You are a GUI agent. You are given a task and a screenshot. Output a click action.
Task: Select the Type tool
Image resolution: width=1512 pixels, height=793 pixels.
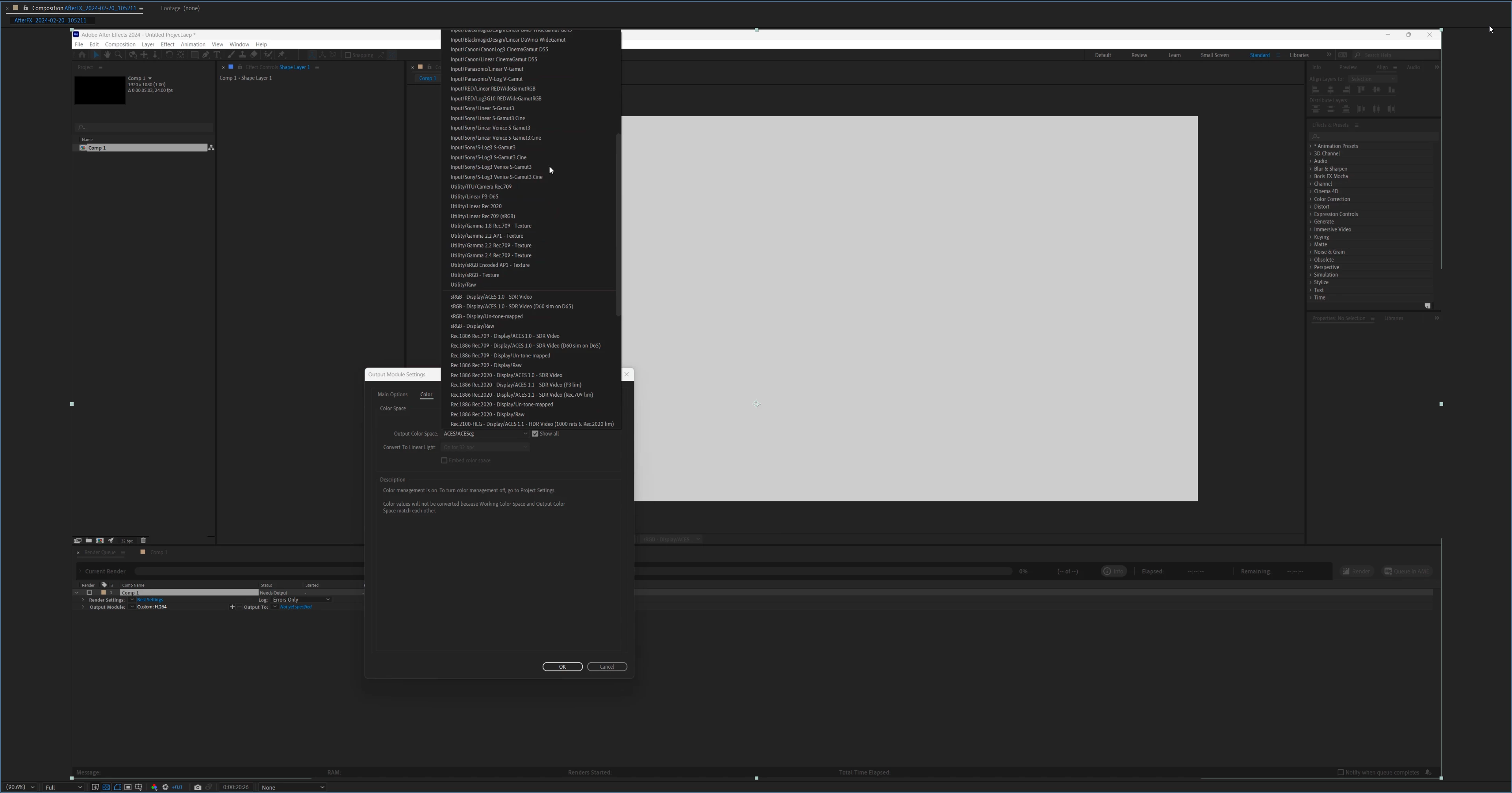point(217,55)
